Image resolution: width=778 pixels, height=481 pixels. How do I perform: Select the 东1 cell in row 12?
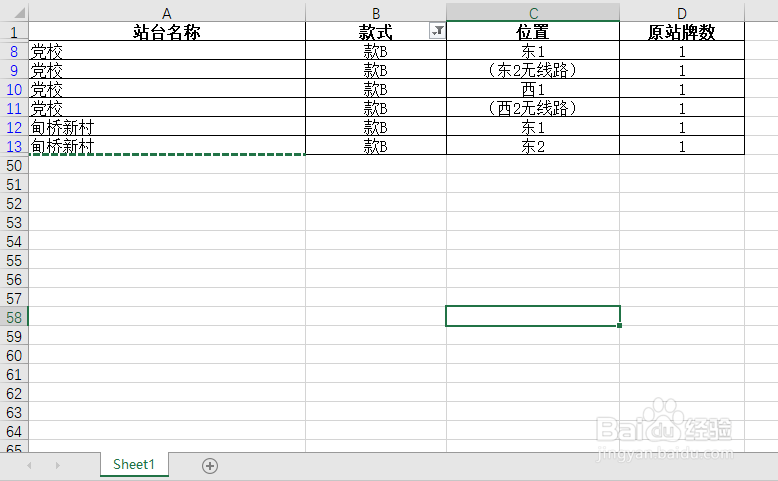tap(533, 127)
